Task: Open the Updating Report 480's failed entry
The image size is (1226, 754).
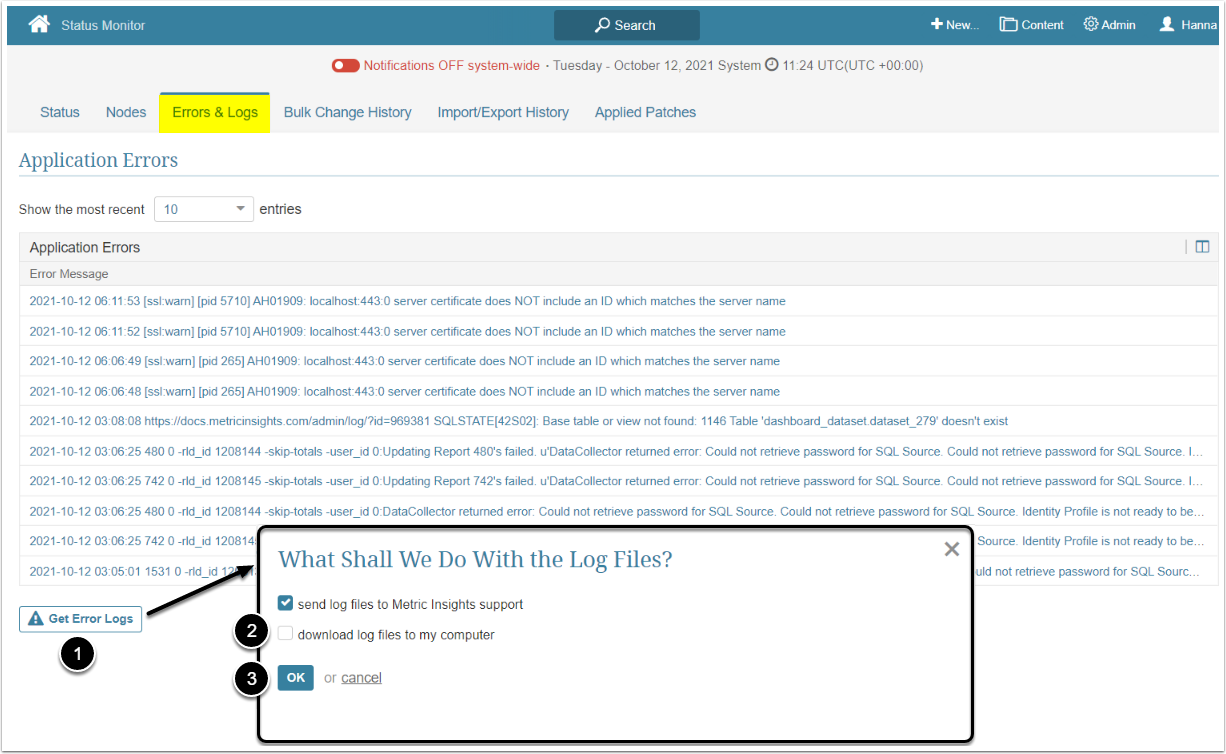Action: pyautogui.click(x=618, y=451)
